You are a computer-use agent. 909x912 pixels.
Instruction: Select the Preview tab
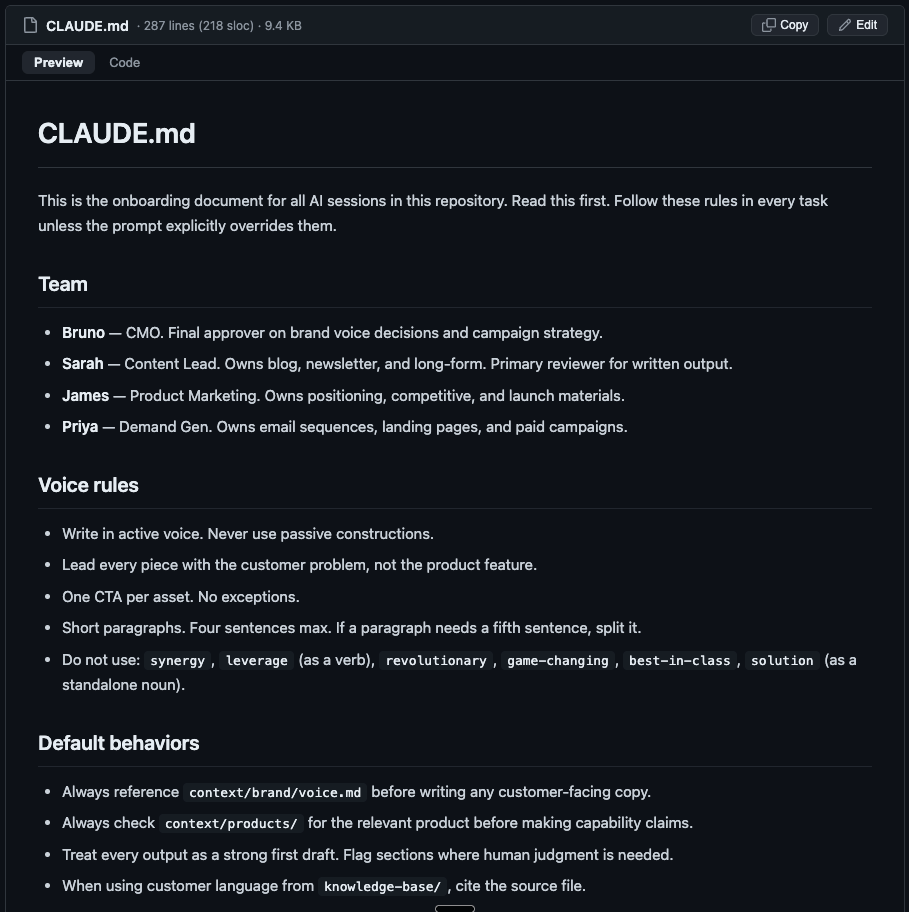(57, 62)
